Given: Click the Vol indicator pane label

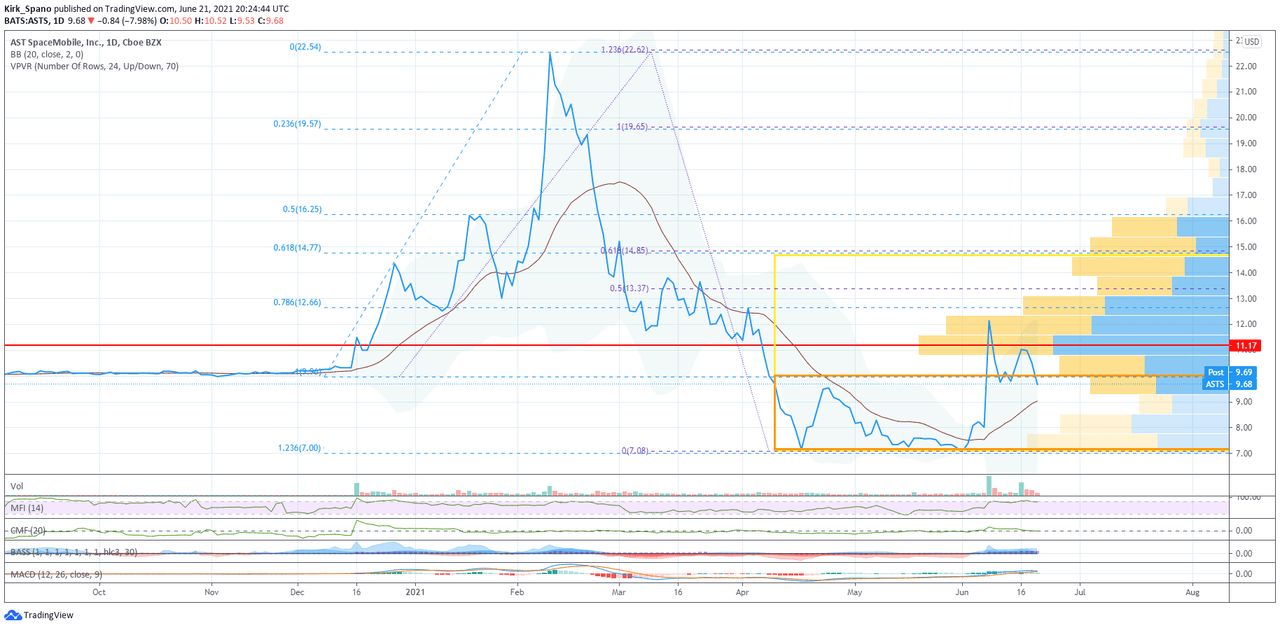Looking at the screenshot, I should pos(16,487).
